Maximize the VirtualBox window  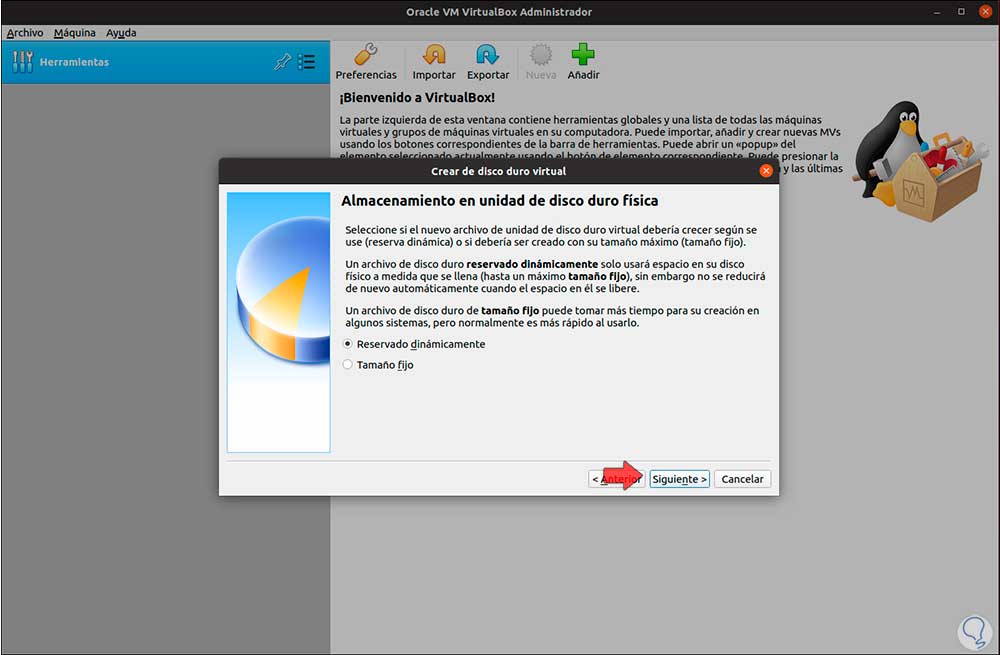click(961, 12)
